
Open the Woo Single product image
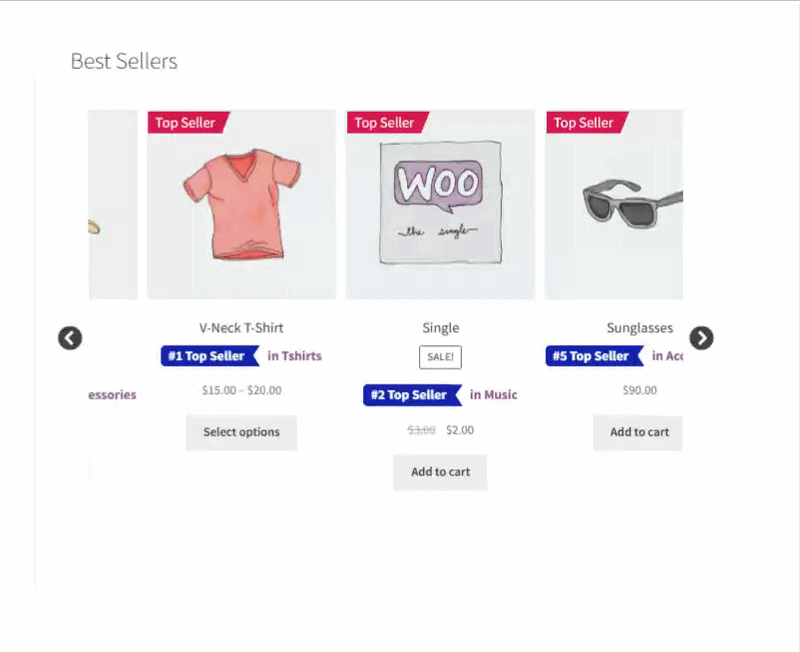440,204
